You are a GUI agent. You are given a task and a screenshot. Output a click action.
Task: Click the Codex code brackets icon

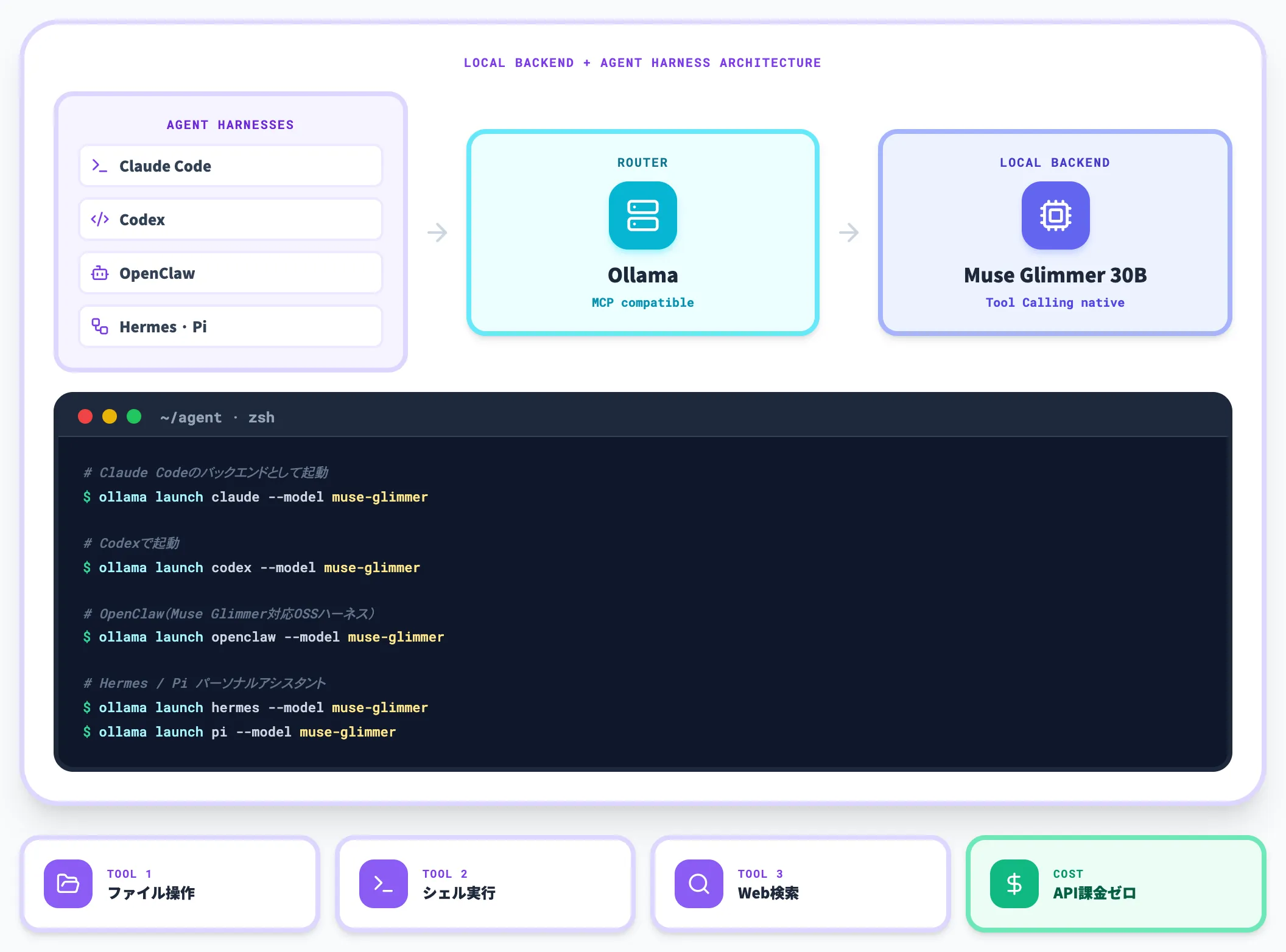pos(99,219)
